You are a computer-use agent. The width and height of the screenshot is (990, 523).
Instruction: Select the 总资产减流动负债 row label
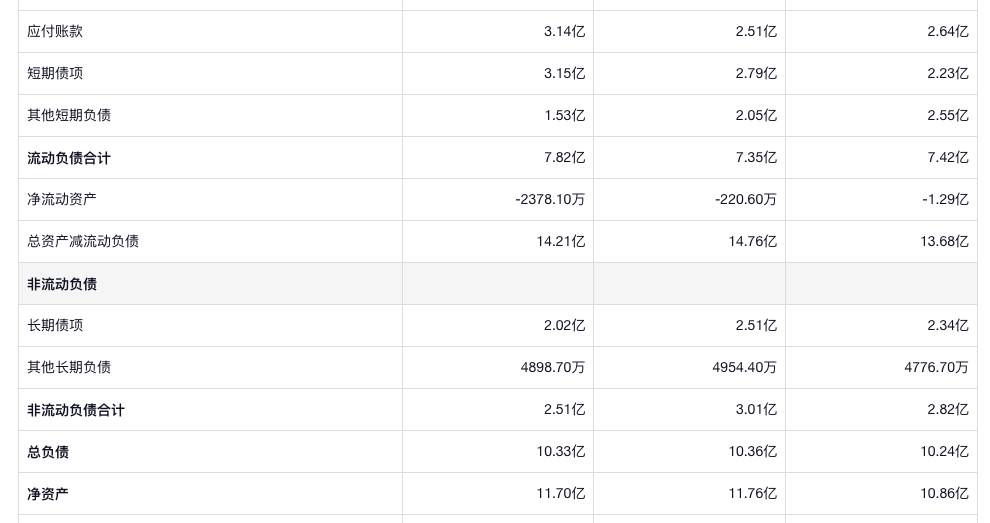(83, 241)
